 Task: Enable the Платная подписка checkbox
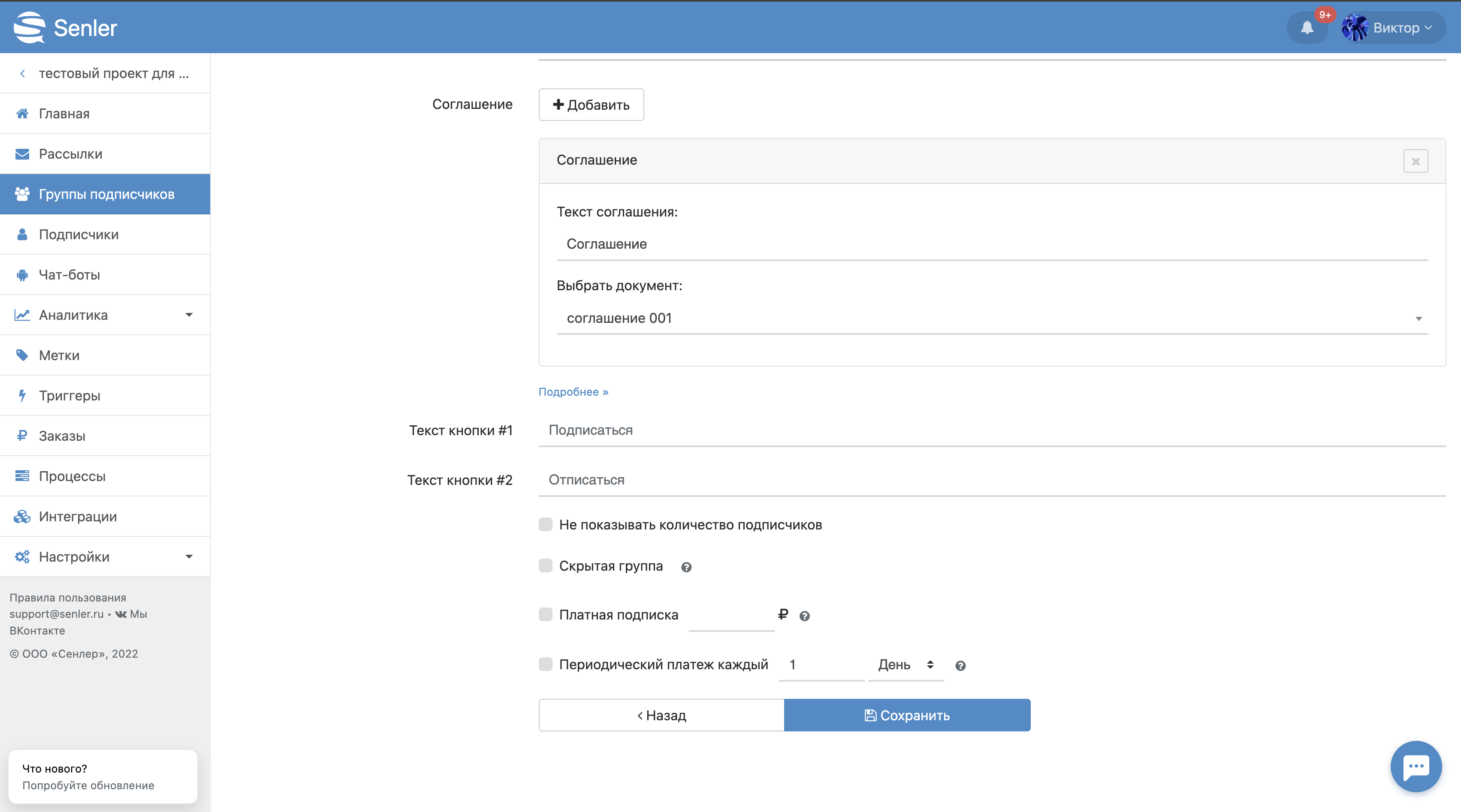pos(546,615)
